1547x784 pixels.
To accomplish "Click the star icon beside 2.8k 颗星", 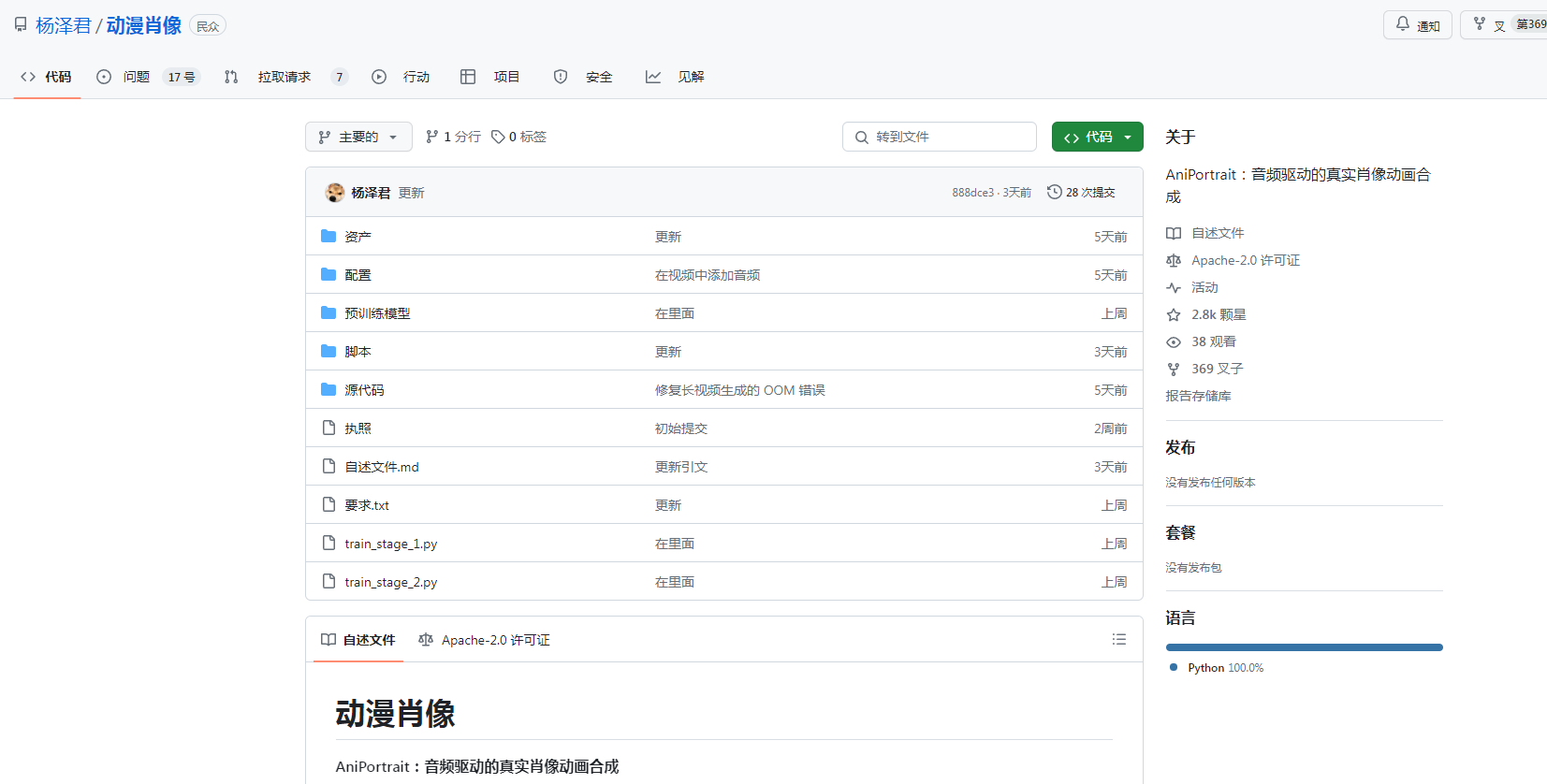I will (x=1174, y=315).
